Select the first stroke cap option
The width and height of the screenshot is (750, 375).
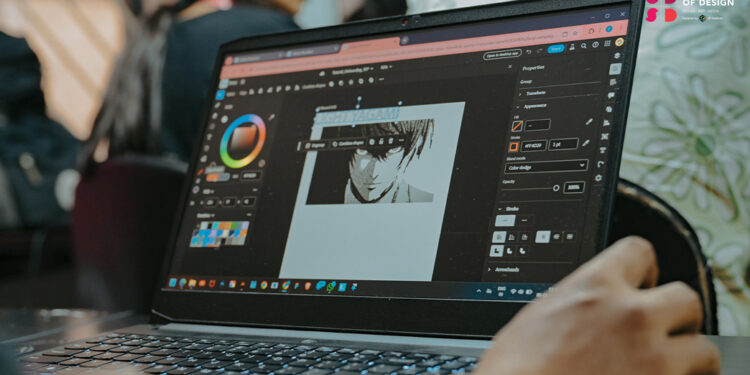[499, 237]
